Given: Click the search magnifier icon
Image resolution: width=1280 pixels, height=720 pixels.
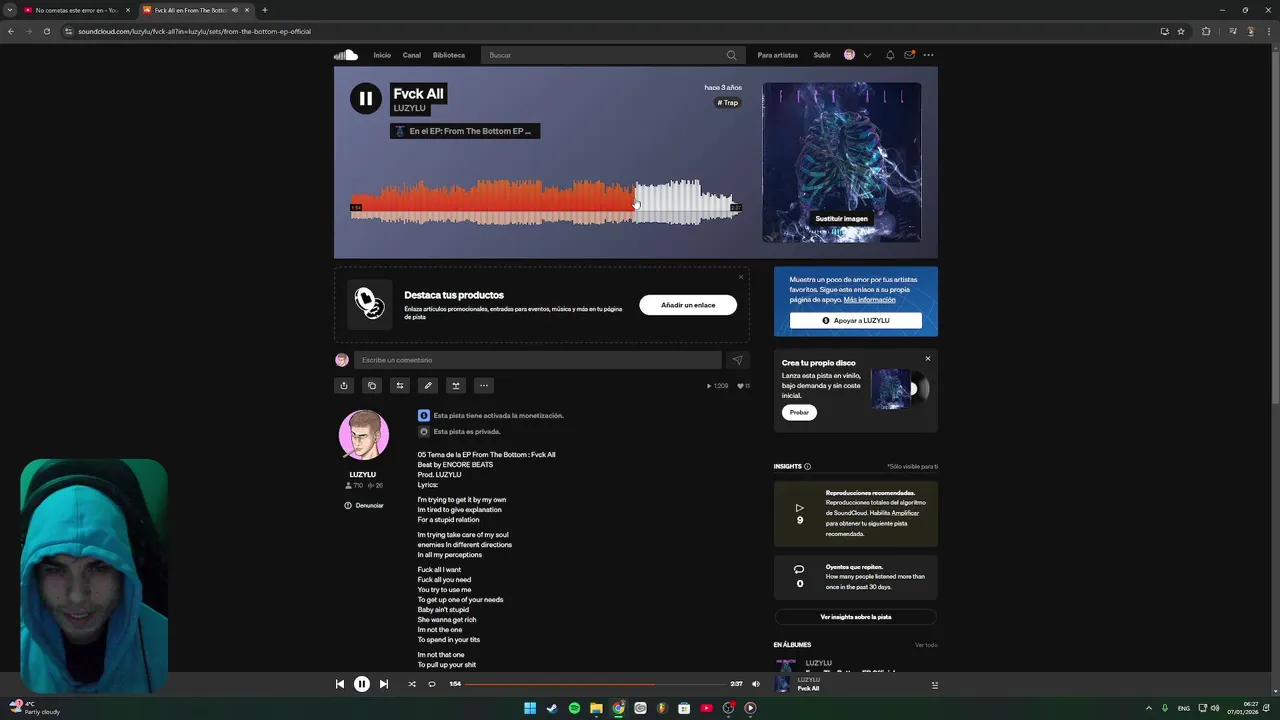Looking at the screenshot, I should tap(731, 55).
